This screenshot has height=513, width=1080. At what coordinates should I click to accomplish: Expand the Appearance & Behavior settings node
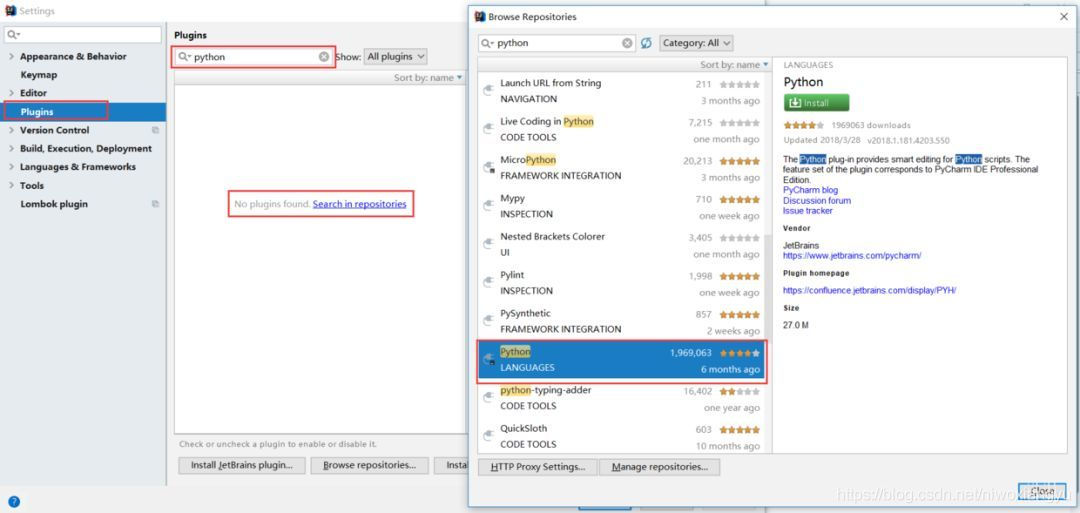[x=11, y=56]
